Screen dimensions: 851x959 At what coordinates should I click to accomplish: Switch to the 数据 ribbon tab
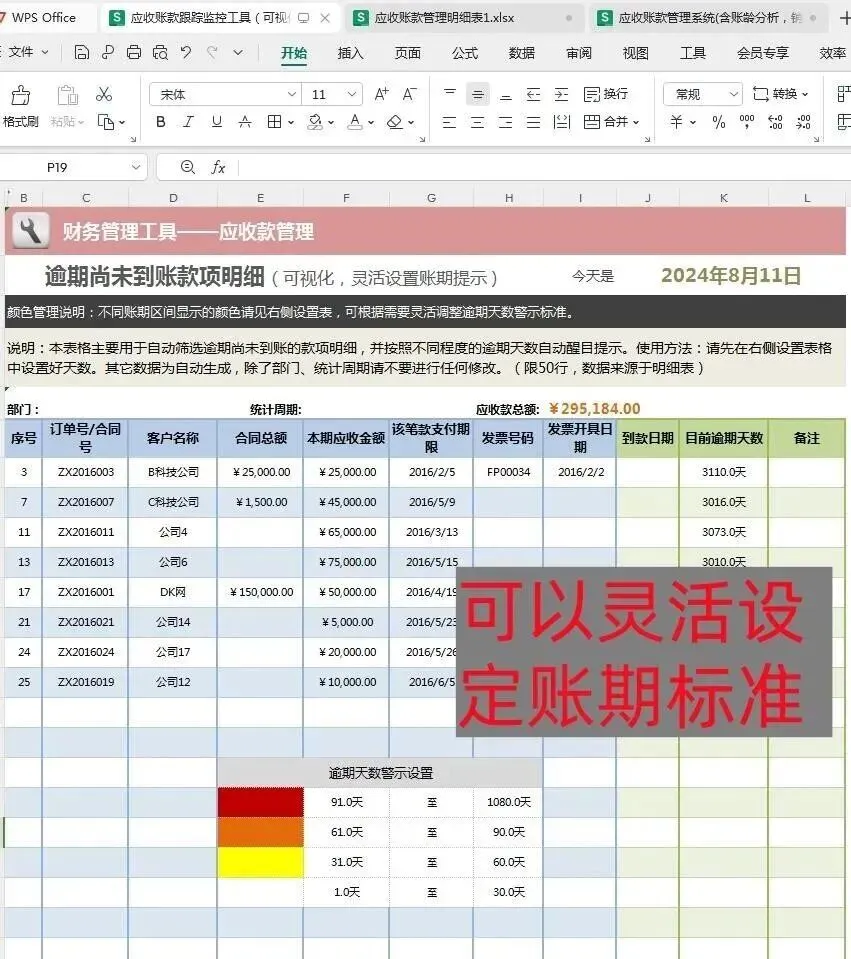pyautogui.click(x=522, y=53)
